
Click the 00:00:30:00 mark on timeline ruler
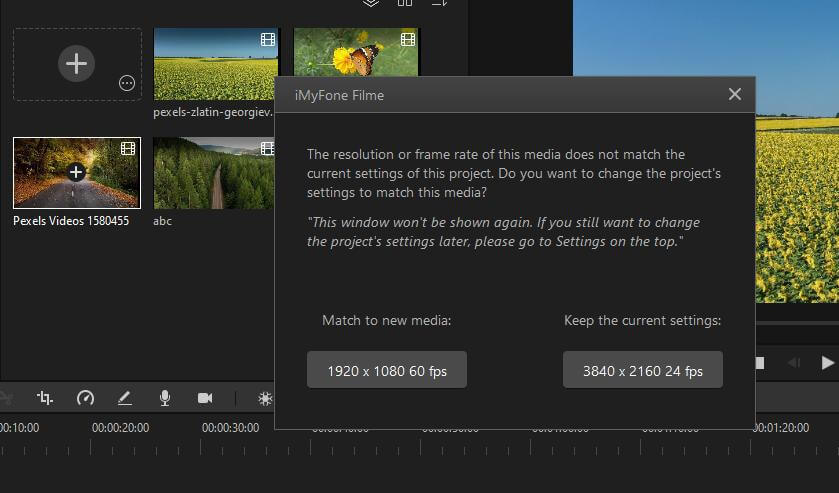coord(230,428)
